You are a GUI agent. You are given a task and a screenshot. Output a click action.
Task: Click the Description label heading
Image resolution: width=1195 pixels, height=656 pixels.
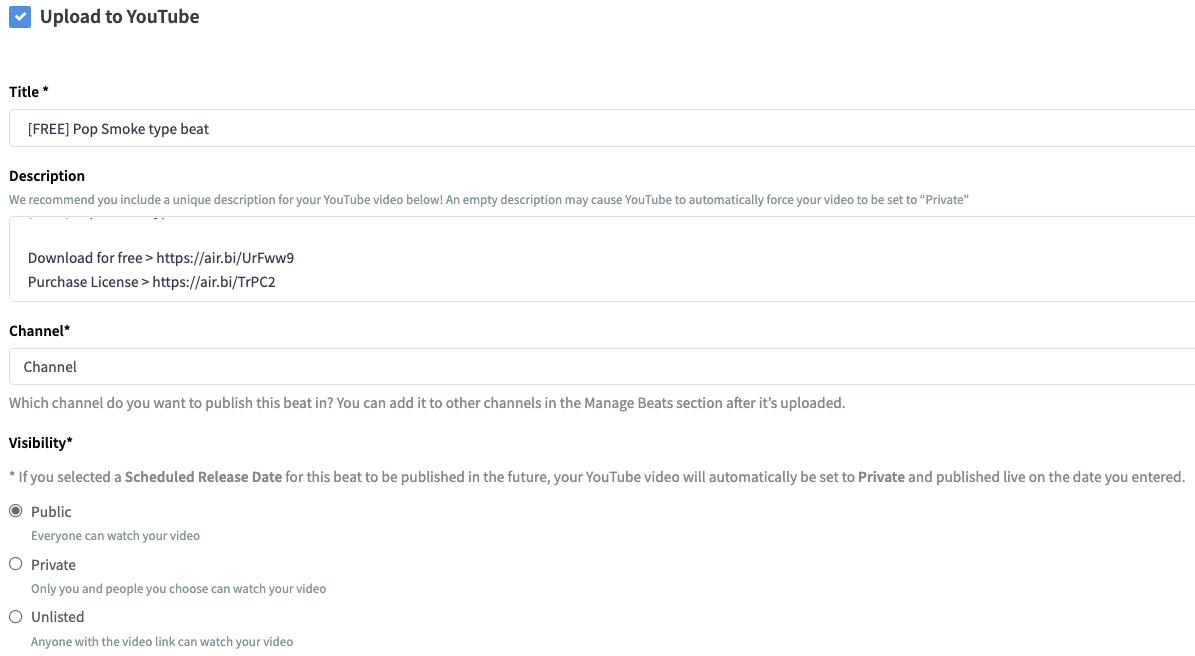[47, 176]
